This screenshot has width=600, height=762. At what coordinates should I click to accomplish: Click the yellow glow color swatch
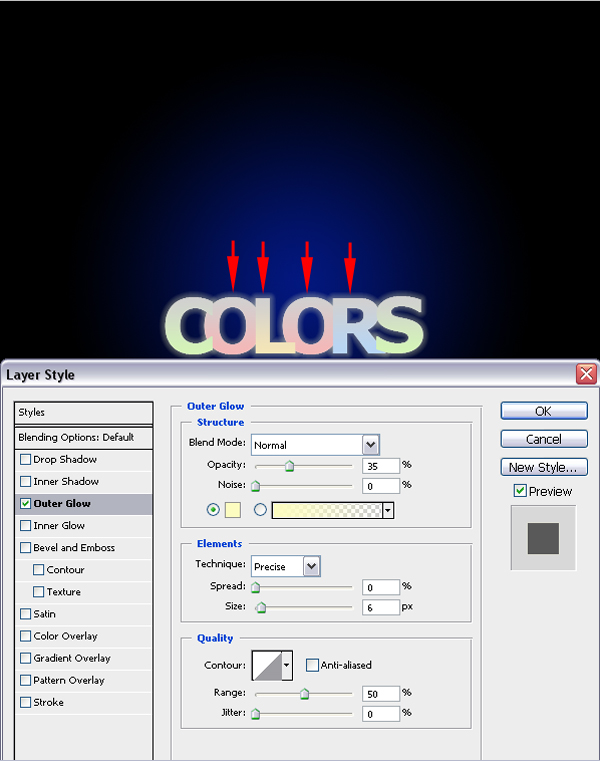click(x=233, y=510)
